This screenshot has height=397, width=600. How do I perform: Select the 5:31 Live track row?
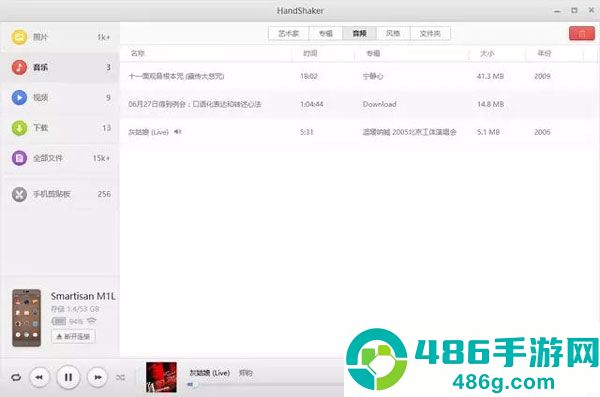click(359, 132)
